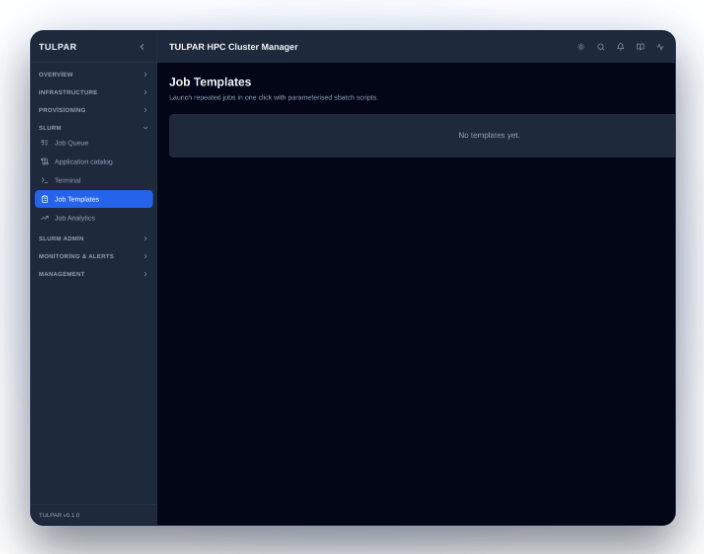Viewport: 704px width, 554px height.
Task: Collapse the sidebar with the chevron
Action: coord(142,47)
